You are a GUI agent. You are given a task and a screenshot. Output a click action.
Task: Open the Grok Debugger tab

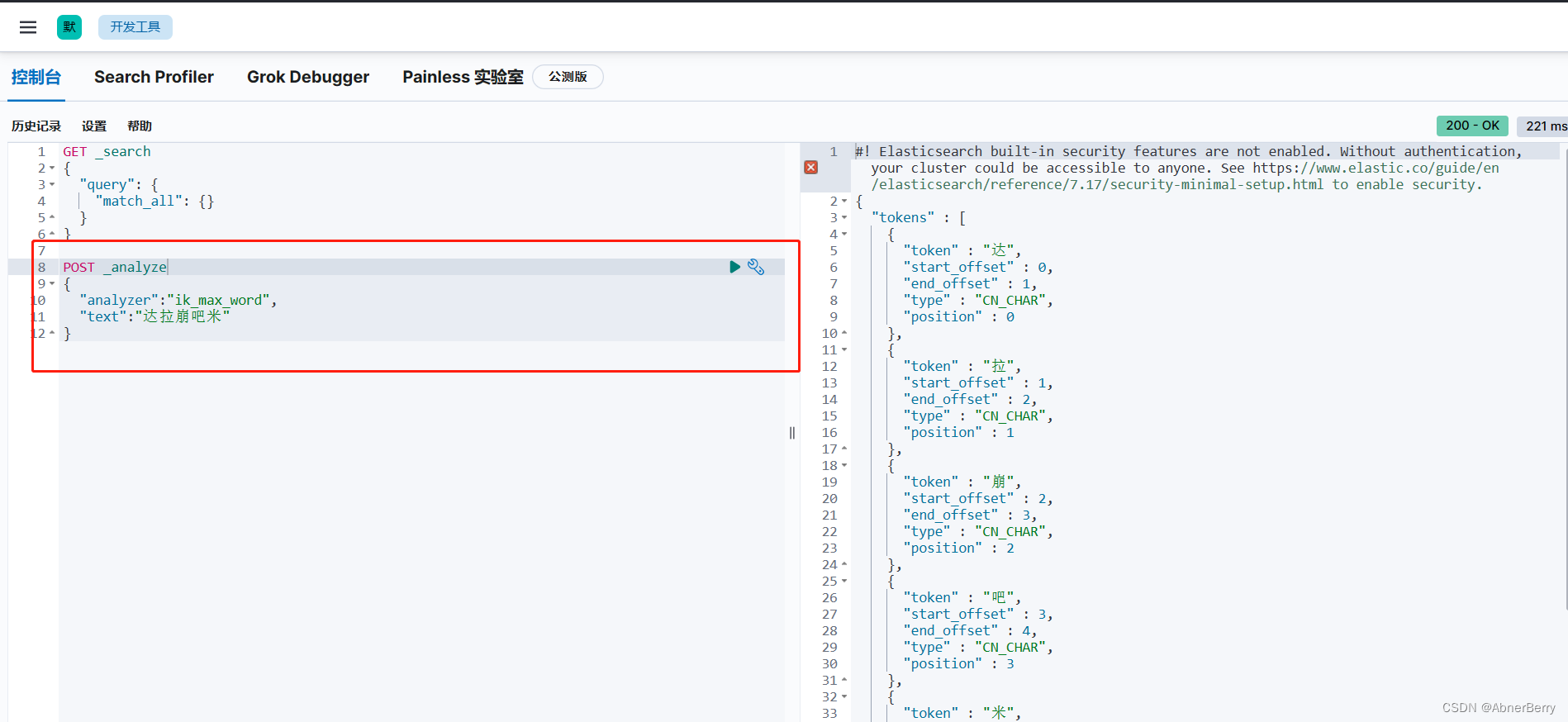pyautogui.click(x=308, y=77)
